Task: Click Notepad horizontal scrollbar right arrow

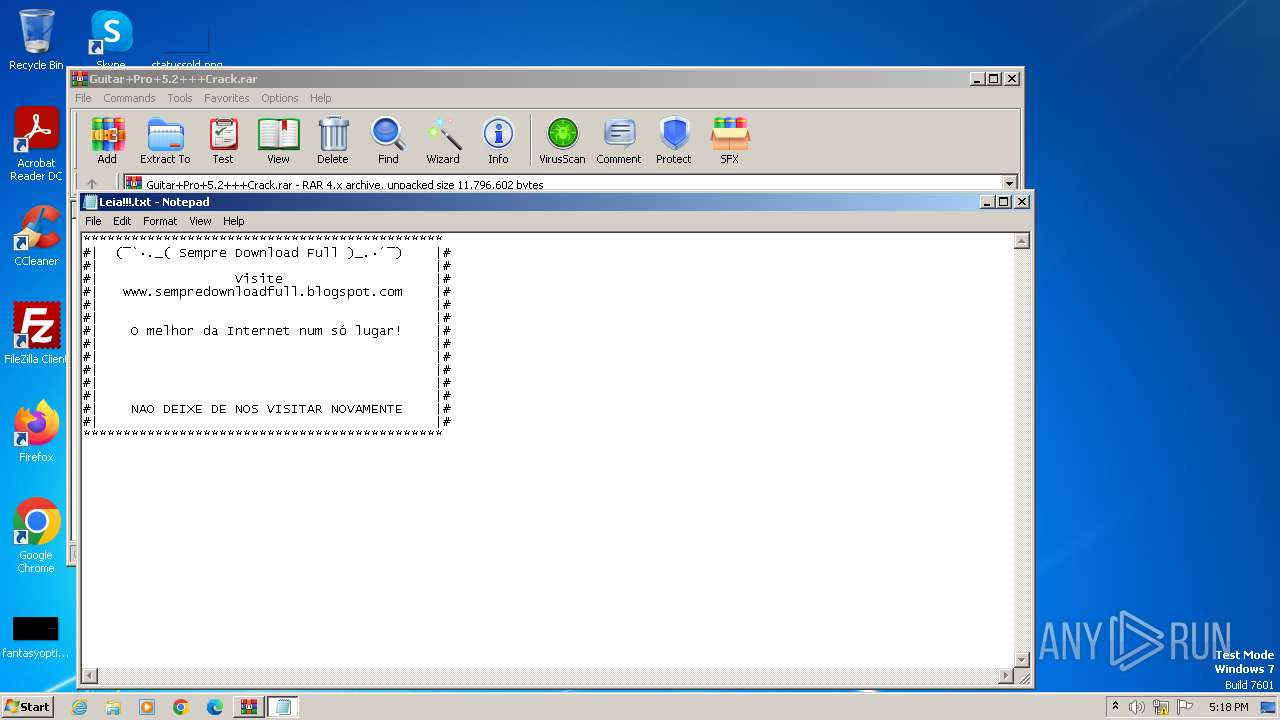Action: tap(1006, 677)
